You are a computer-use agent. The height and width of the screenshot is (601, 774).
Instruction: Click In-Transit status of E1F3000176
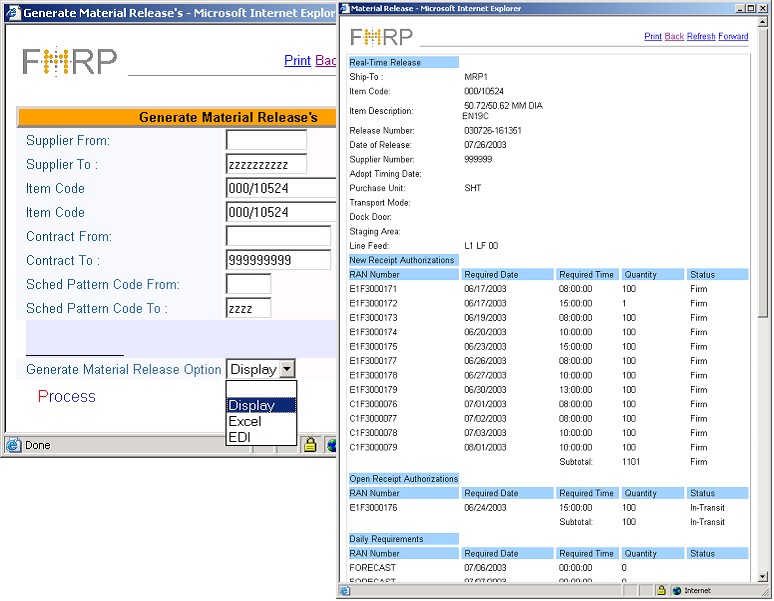point(707,507)
